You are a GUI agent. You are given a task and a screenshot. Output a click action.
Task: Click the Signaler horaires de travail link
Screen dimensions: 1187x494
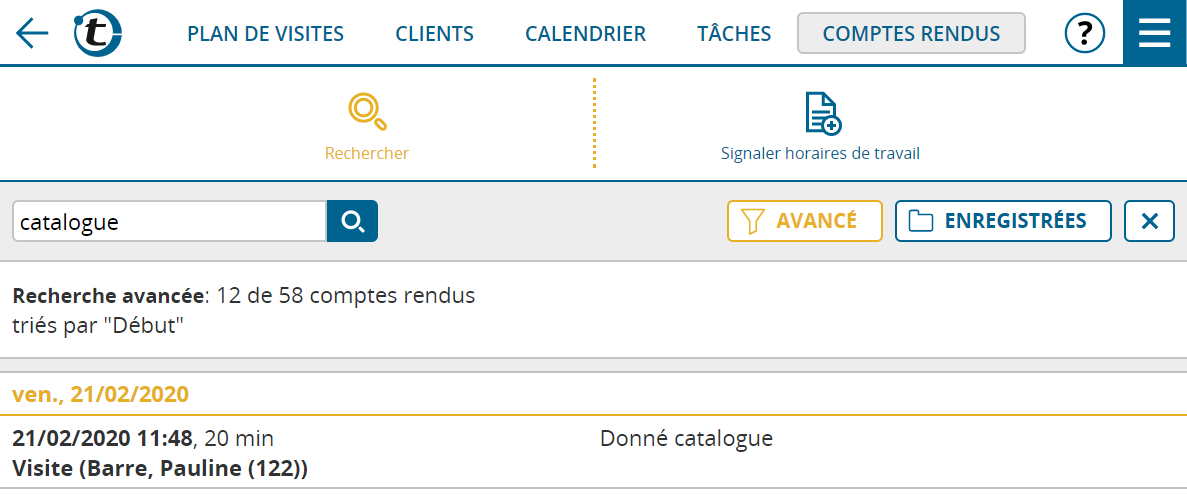tap(820, 154)
